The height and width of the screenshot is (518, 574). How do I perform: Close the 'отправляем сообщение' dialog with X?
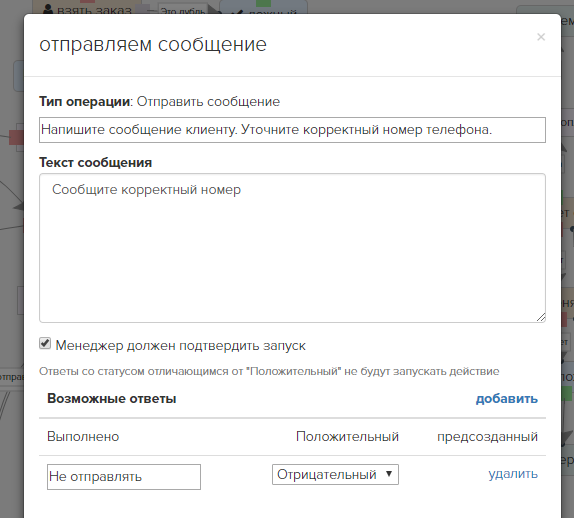pyautogui.click(x=541, y=37)
